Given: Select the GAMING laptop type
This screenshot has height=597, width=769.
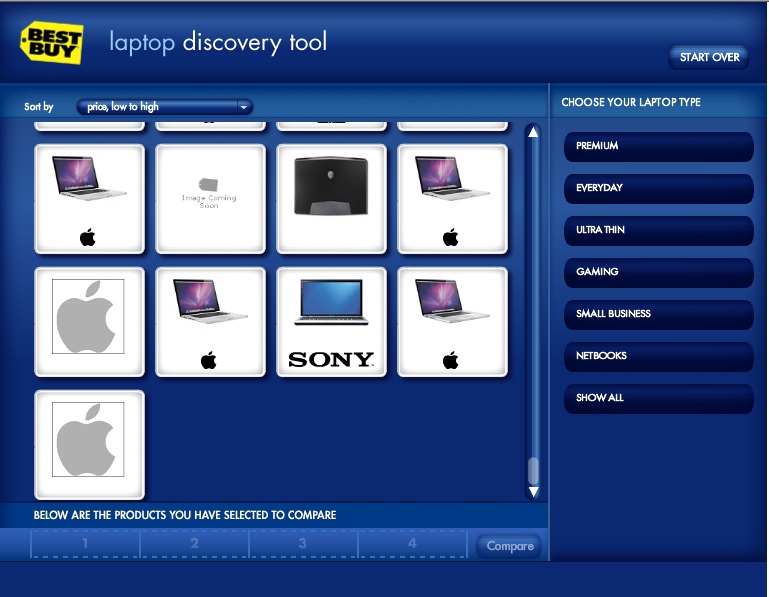Looking at the screenshot, I should [659, 272].
